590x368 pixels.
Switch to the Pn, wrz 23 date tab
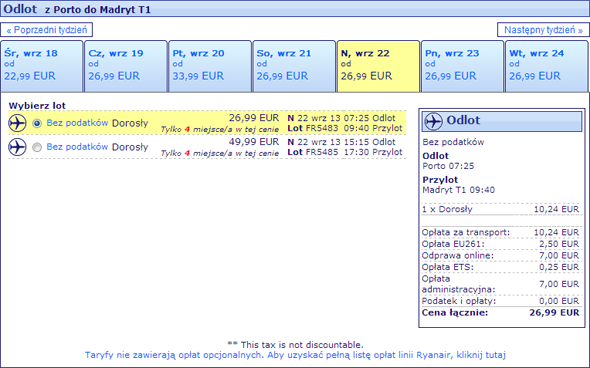[462, 66]
